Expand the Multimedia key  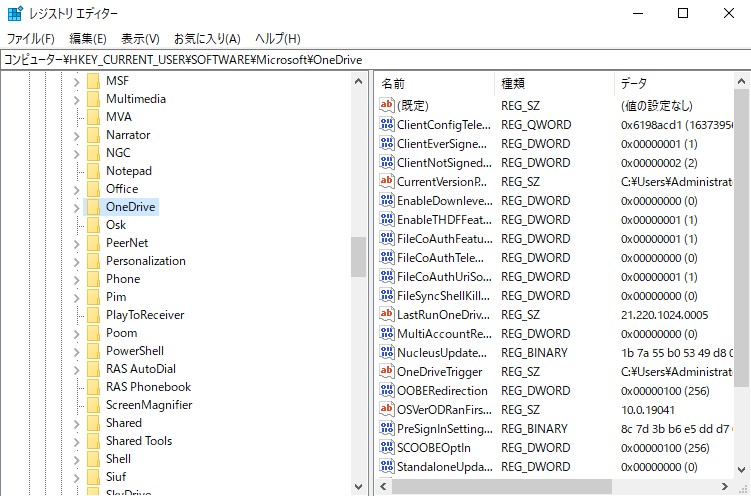(77, 100)
